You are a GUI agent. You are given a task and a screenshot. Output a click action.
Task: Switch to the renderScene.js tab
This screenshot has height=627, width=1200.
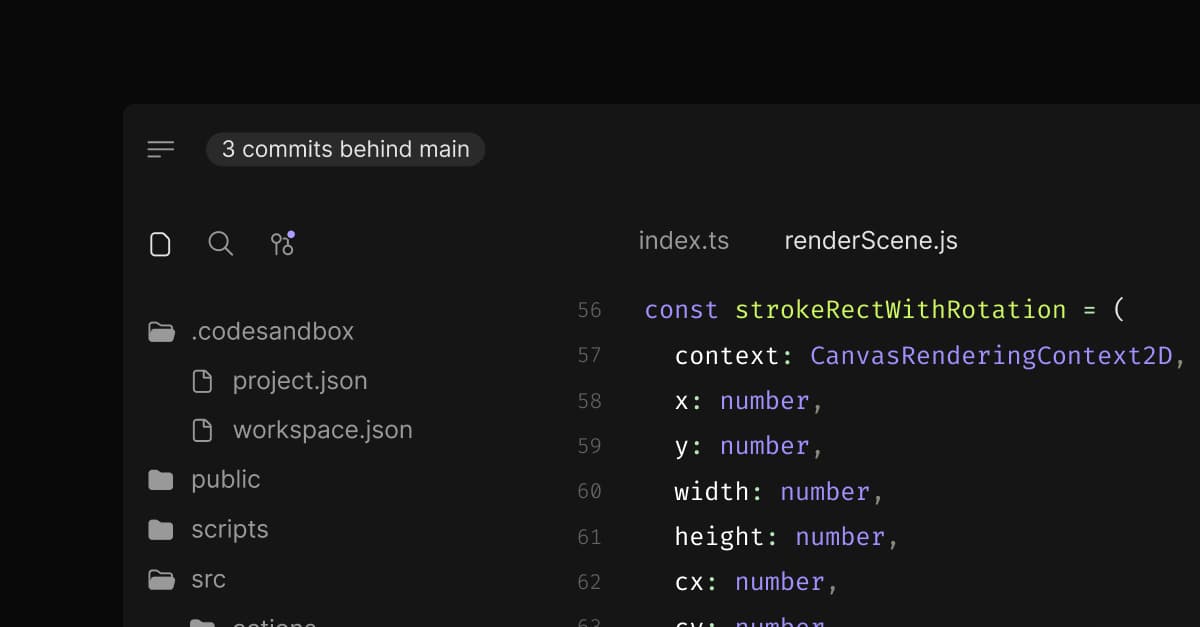[x=869, y=240]
